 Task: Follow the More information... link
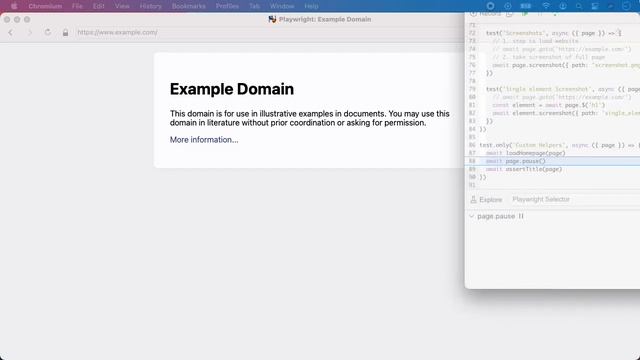[x=204, y=140]
